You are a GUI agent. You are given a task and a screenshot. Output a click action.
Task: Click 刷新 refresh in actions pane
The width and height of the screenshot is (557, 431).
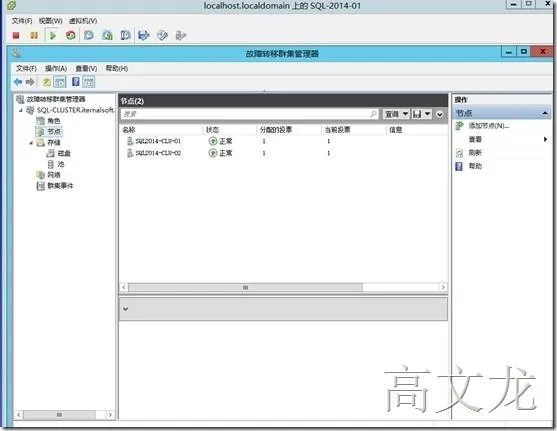tap(475, 152)
